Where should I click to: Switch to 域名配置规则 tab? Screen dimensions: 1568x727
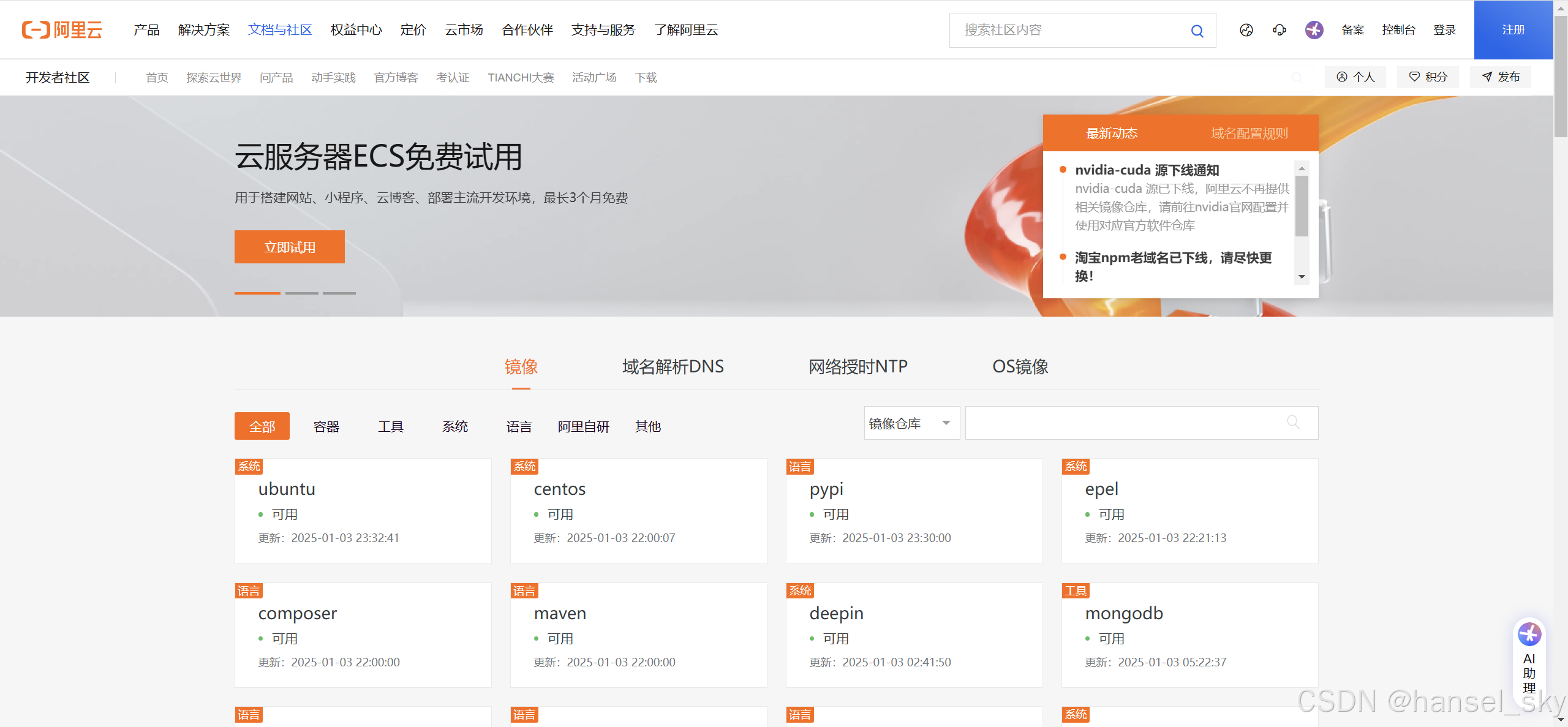tap(1249, 134)
